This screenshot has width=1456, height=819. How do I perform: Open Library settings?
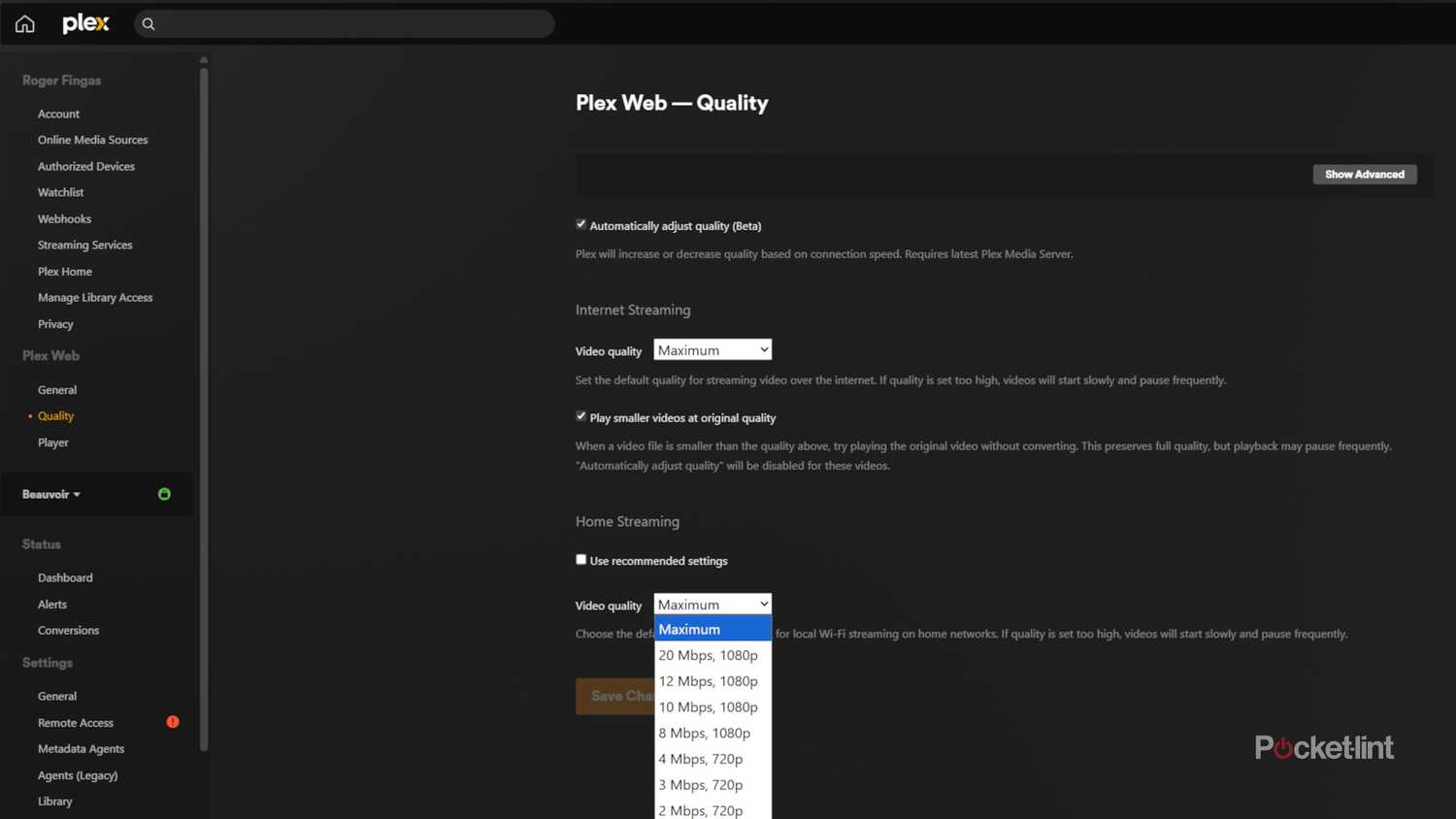[x=55, y=802]
